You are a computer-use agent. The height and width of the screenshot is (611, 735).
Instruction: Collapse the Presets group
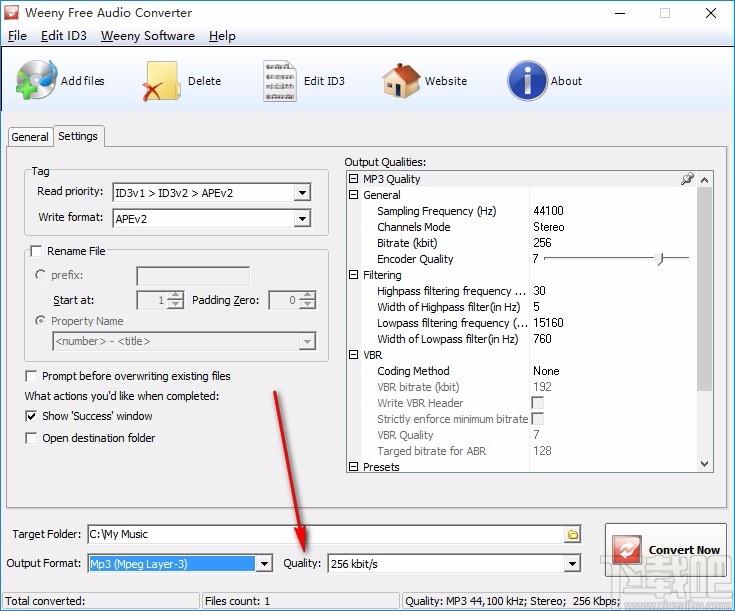tap(353, 467)
